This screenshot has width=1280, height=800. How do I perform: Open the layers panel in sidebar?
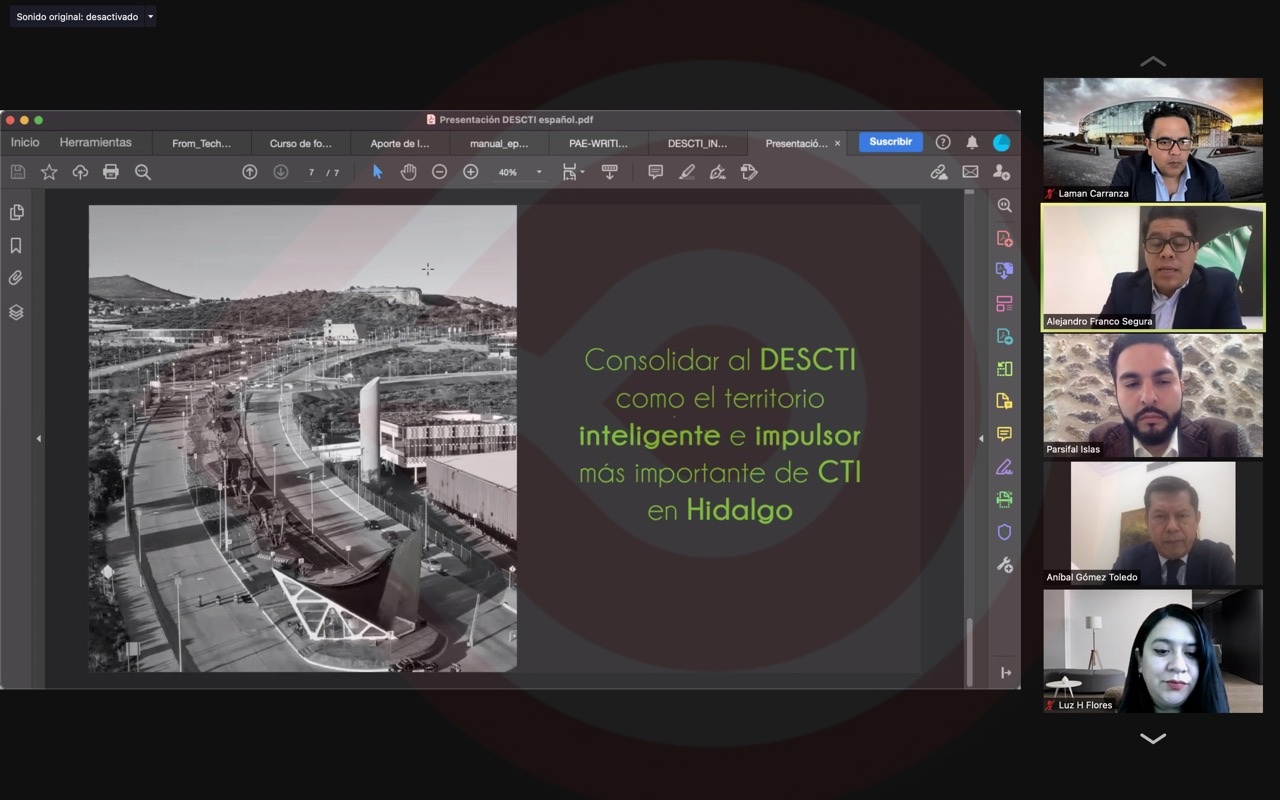[16, 312]
